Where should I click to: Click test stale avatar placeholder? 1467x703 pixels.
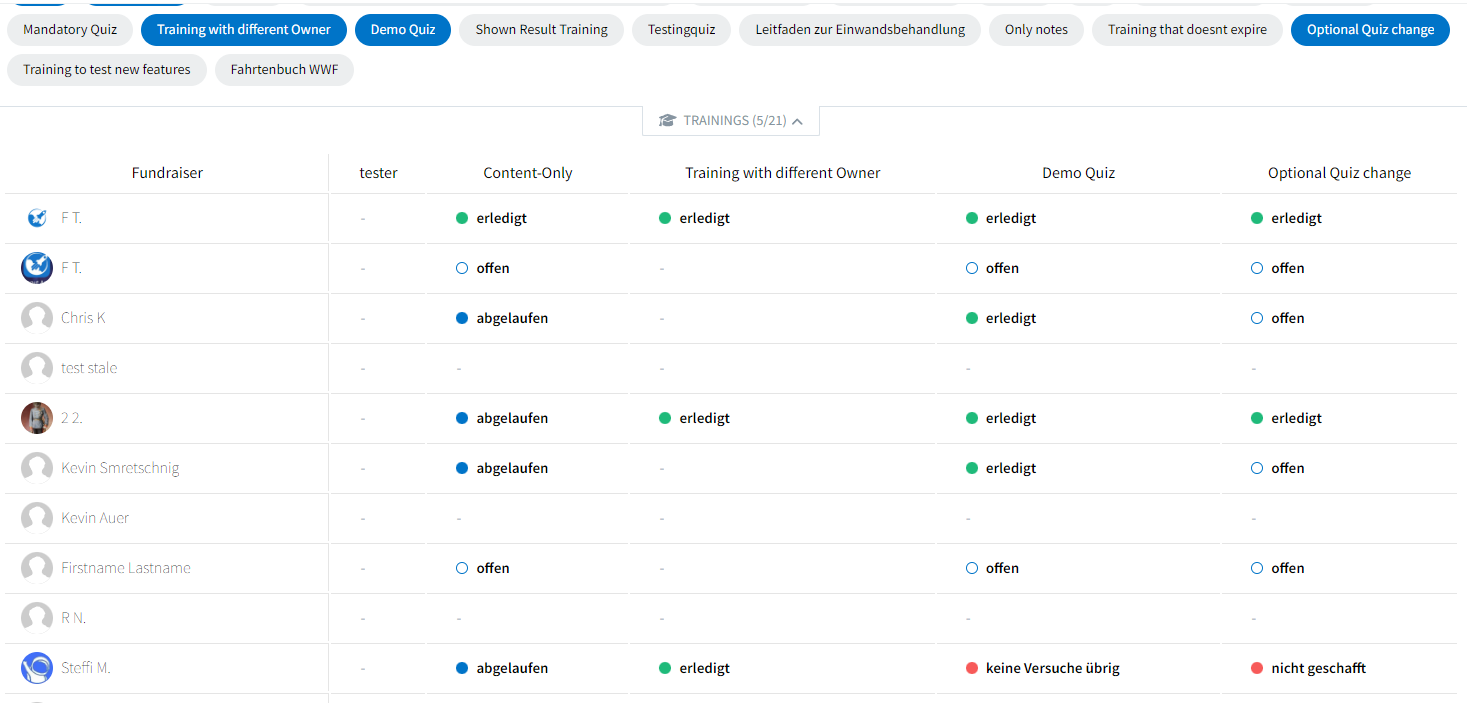tap(37, 368)
